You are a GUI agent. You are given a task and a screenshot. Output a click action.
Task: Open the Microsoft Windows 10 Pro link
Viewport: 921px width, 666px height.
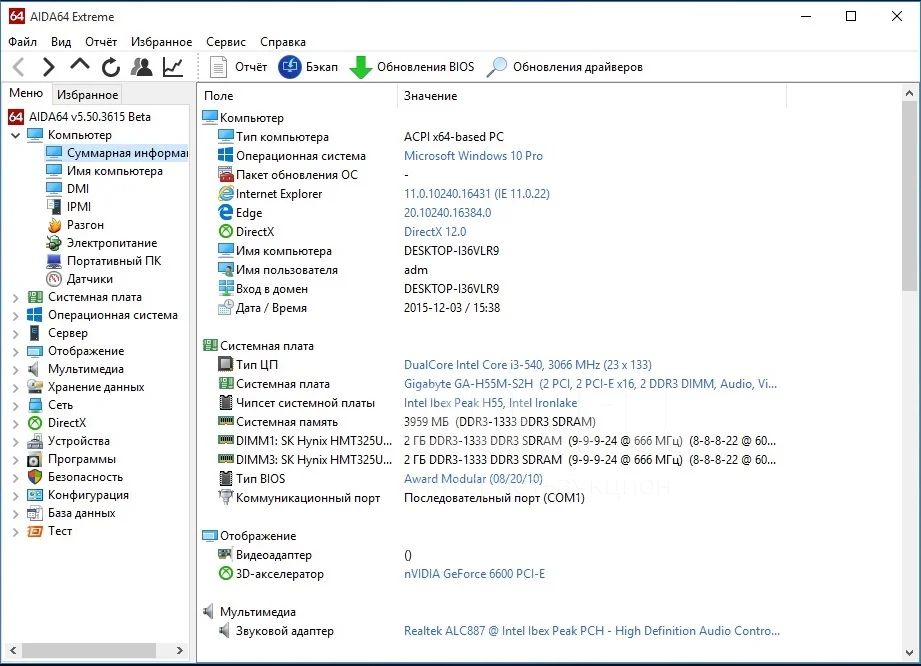pyautogui.click(x=473, y=156)
